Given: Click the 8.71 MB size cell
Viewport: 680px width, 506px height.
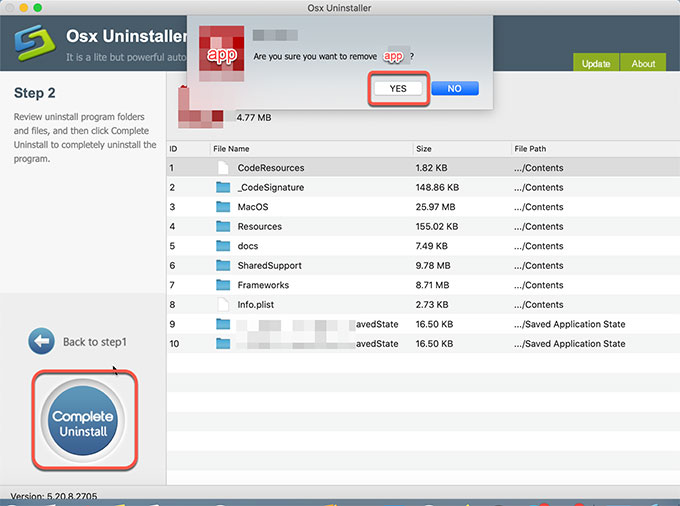Looking at the screenshot, I should 432,285.
